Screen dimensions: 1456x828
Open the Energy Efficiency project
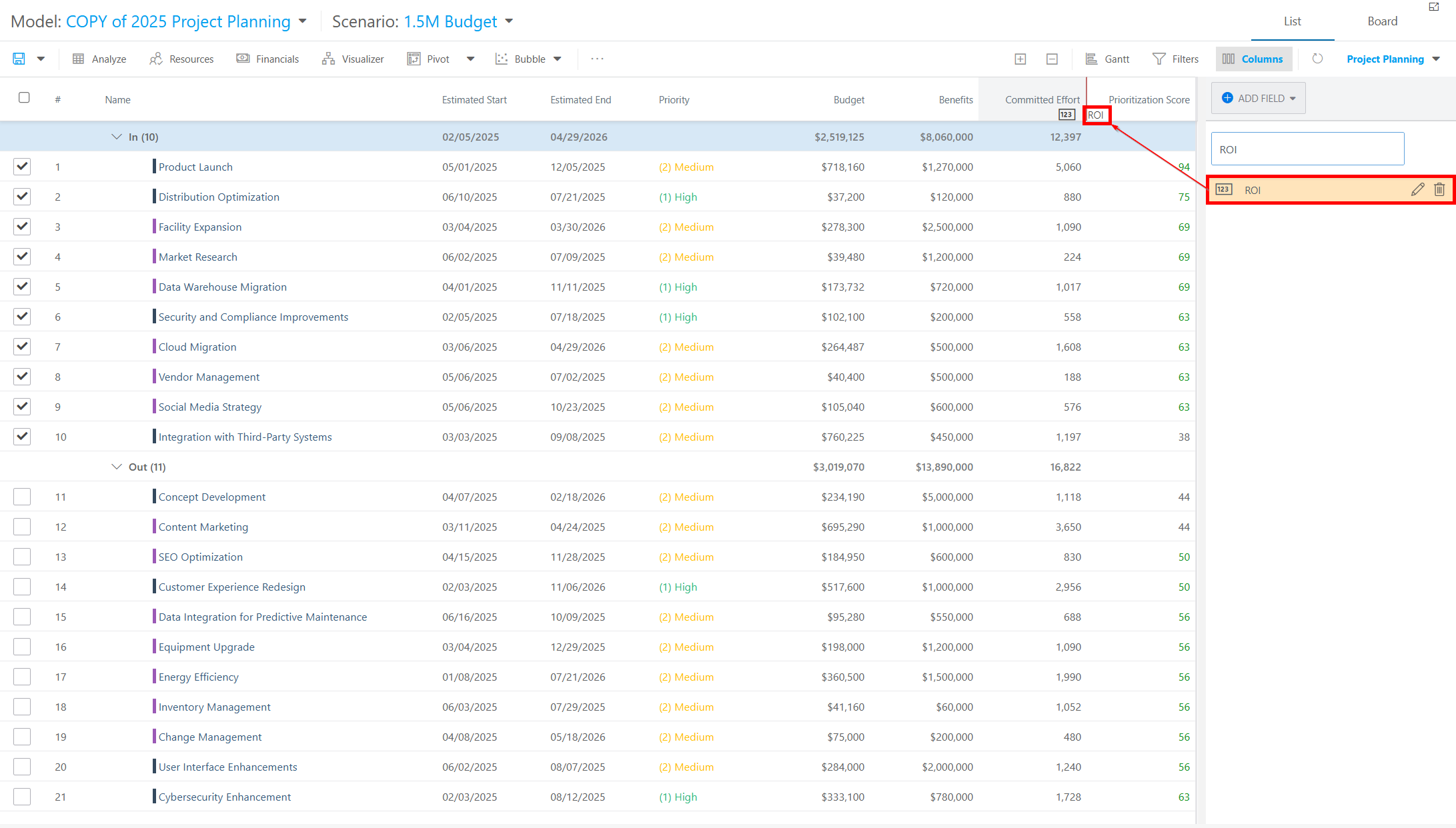coord(198,677)
